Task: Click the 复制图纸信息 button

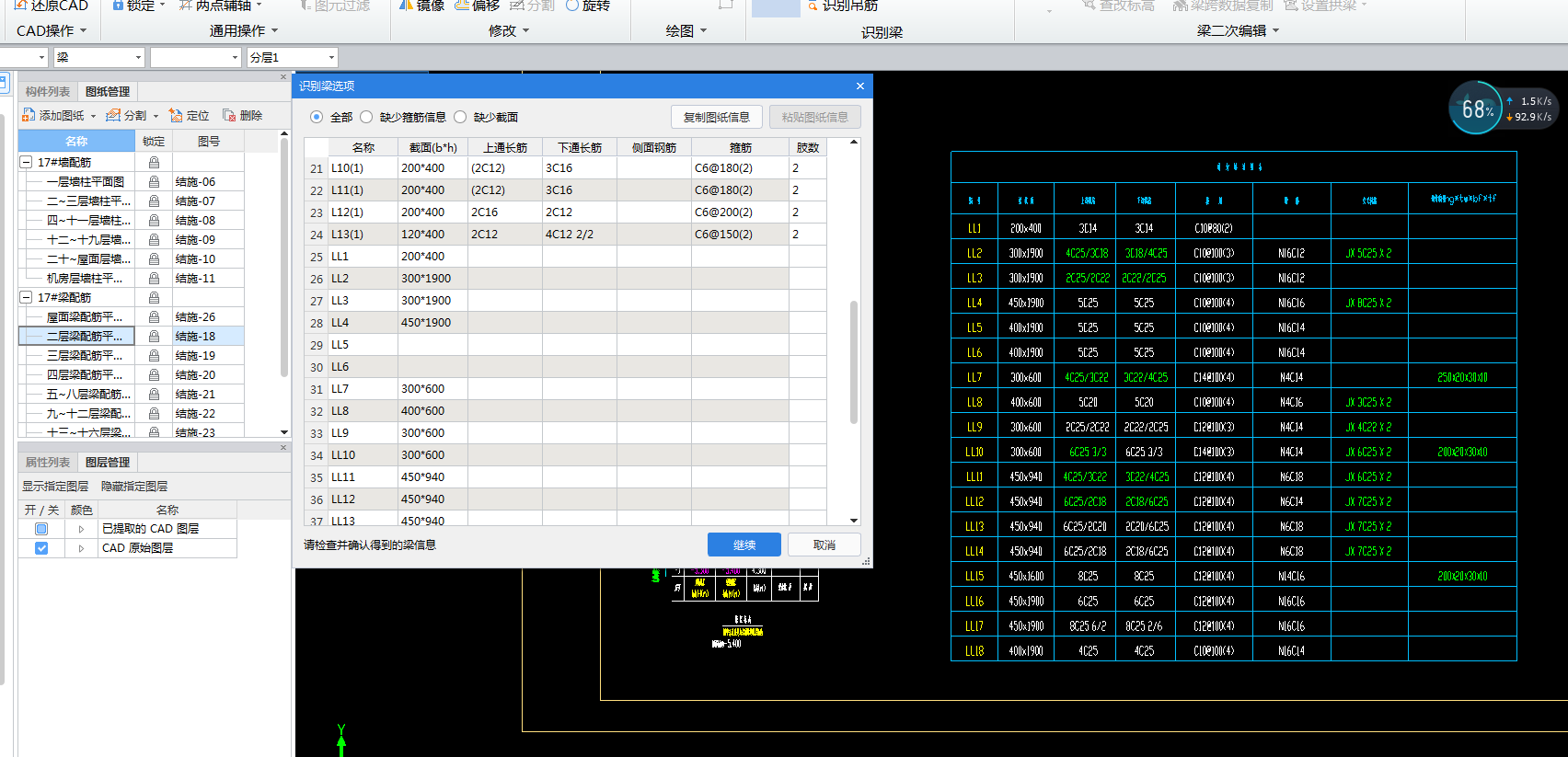Action: 717,117
